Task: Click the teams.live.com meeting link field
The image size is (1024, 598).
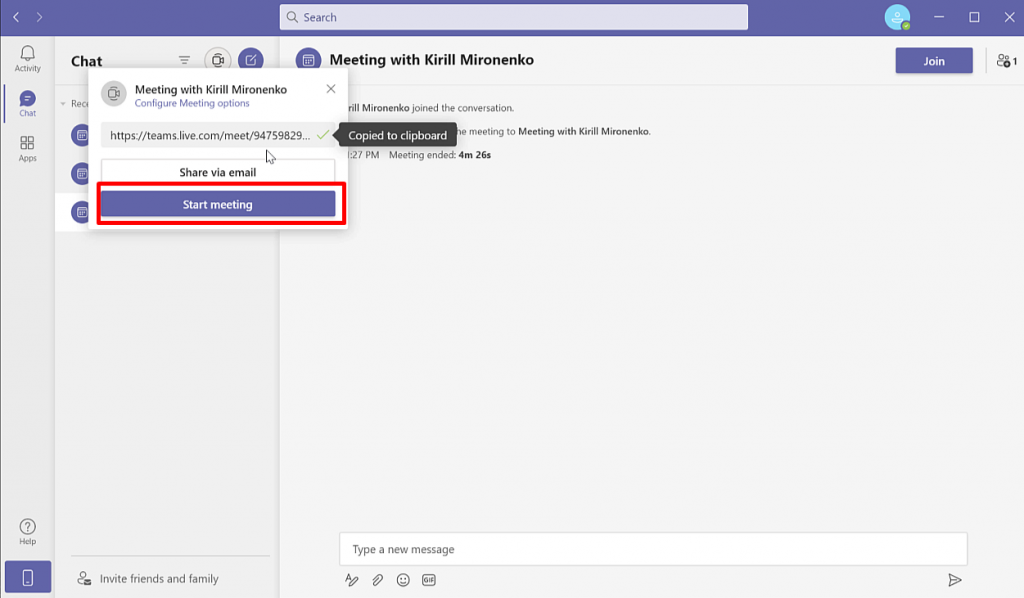Action: 218,135
